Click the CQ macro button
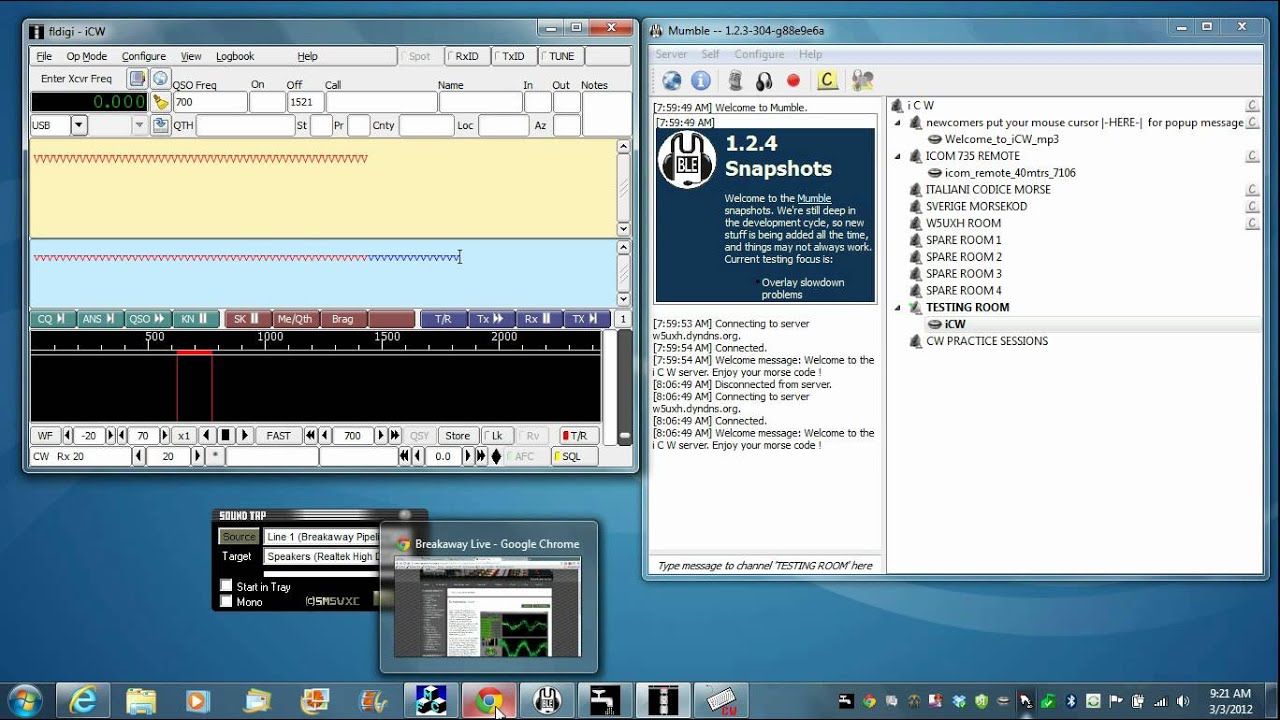1280x720 pixels. [x=51, y=319]
